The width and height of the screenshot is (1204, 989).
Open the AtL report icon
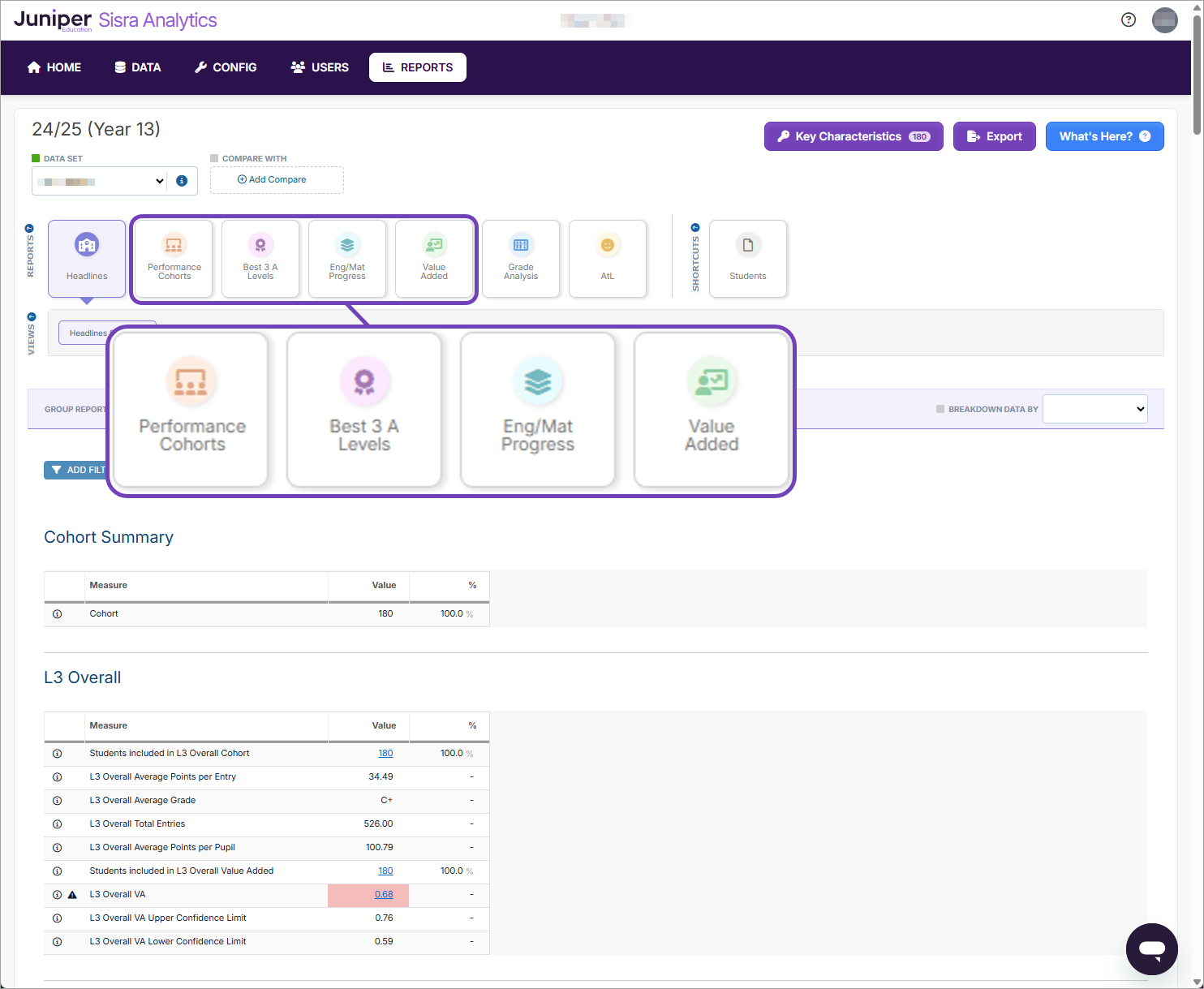(608, 258)
